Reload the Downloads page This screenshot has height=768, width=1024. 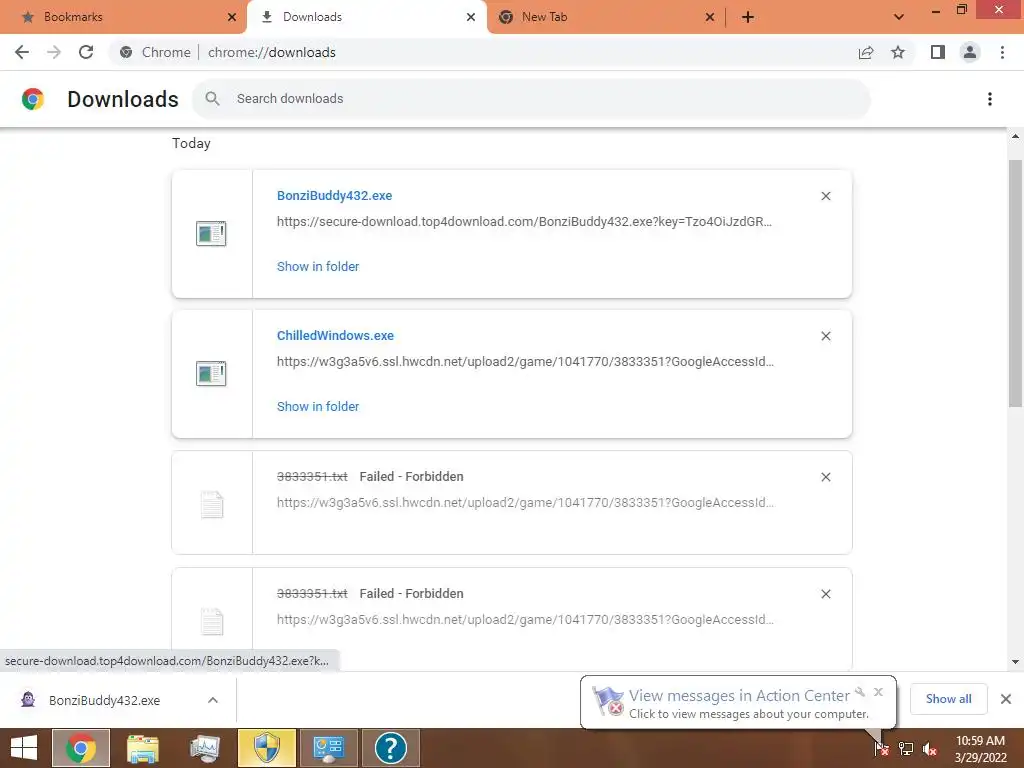[x=86, y=52]
